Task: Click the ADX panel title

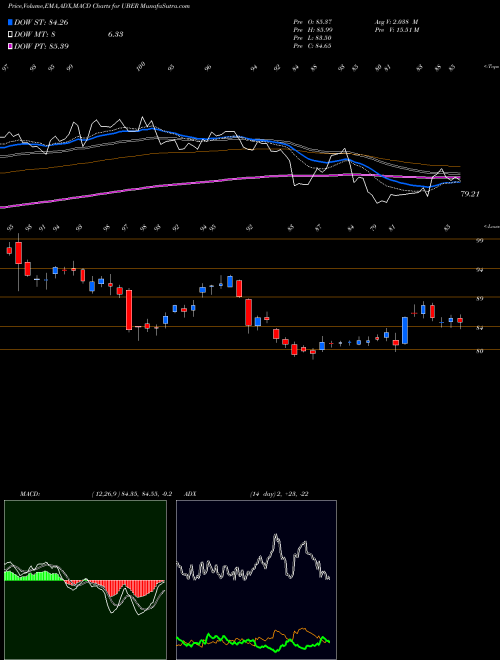Action: pos(190,494)
